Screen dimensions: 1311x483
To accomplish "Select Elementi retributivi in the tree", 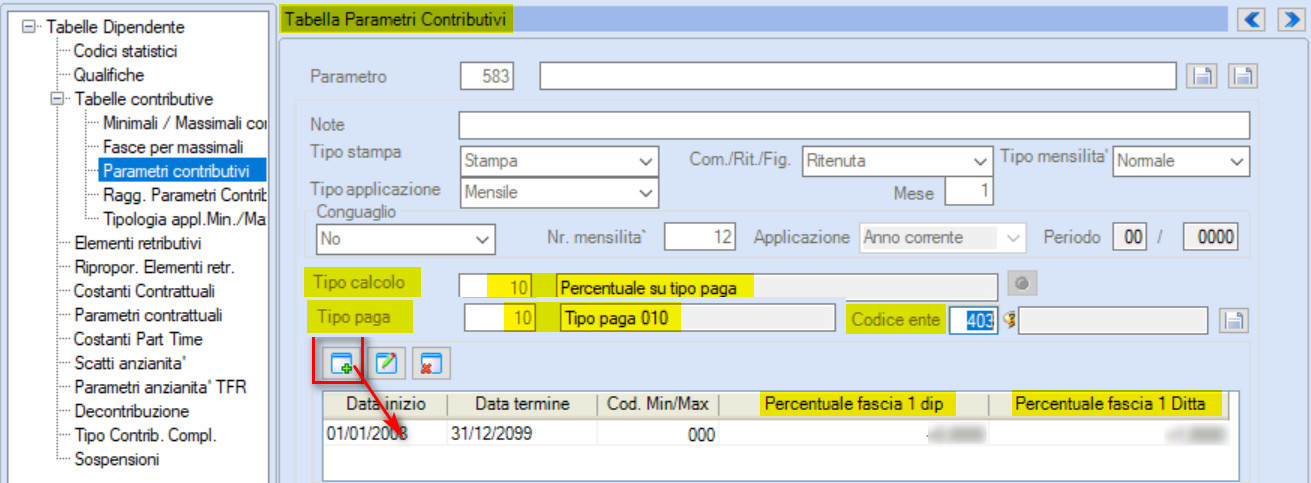I will (x=138, y=243).
